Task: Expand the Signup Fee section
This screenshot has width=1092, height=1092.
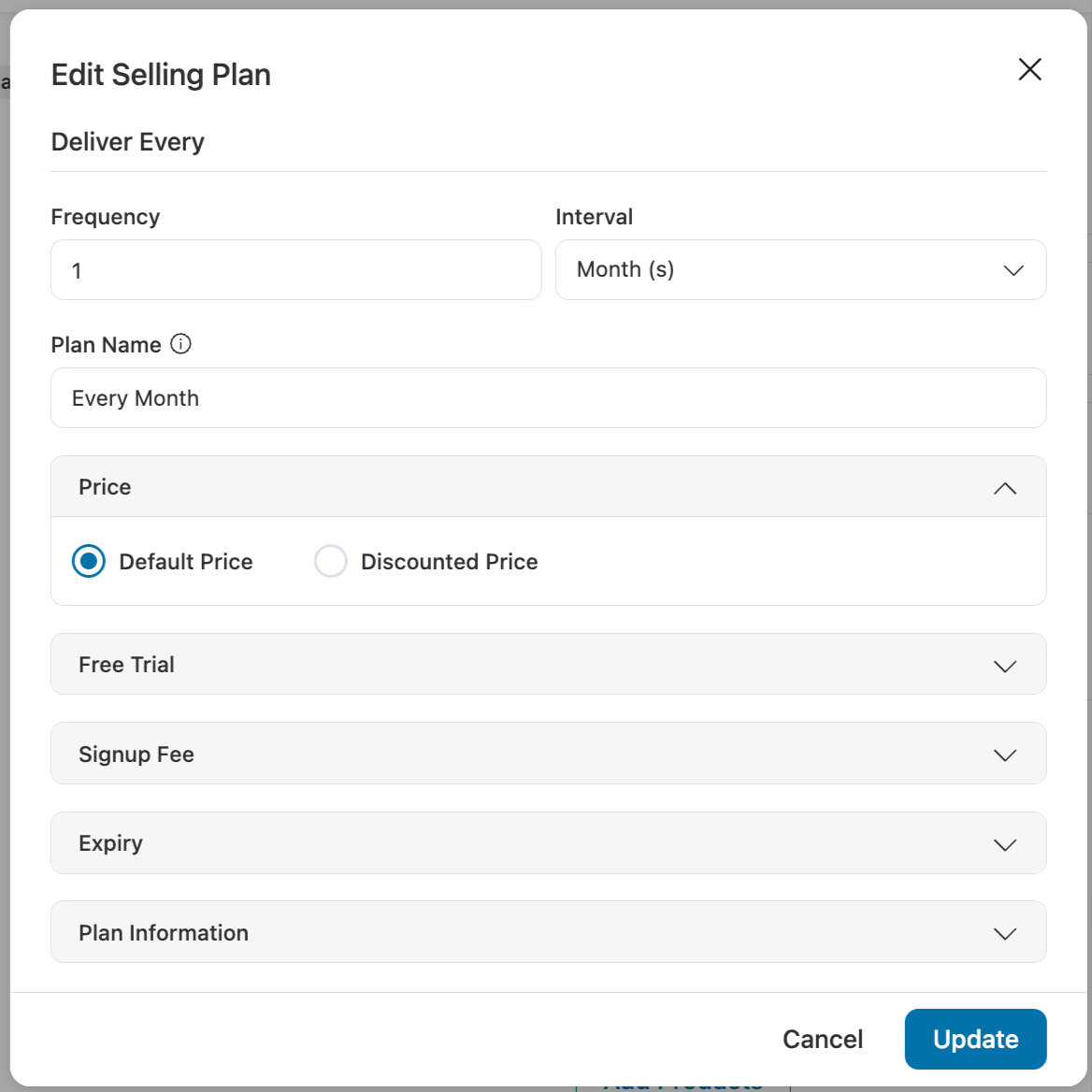Action: click(548, 754)
